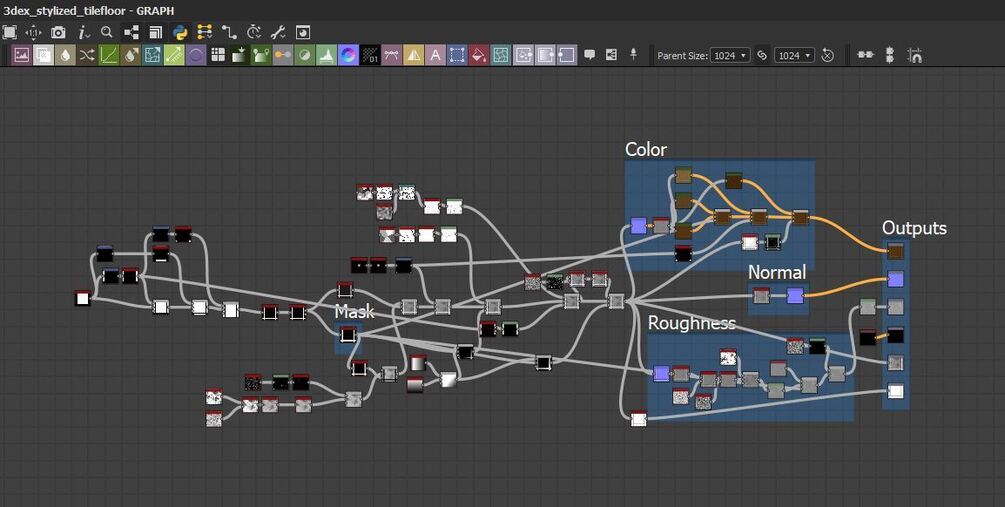The height and width of the screenshot is (507, 1005).
Task: Add a Transformation 2D node
Action: click(x=458, y=55)
